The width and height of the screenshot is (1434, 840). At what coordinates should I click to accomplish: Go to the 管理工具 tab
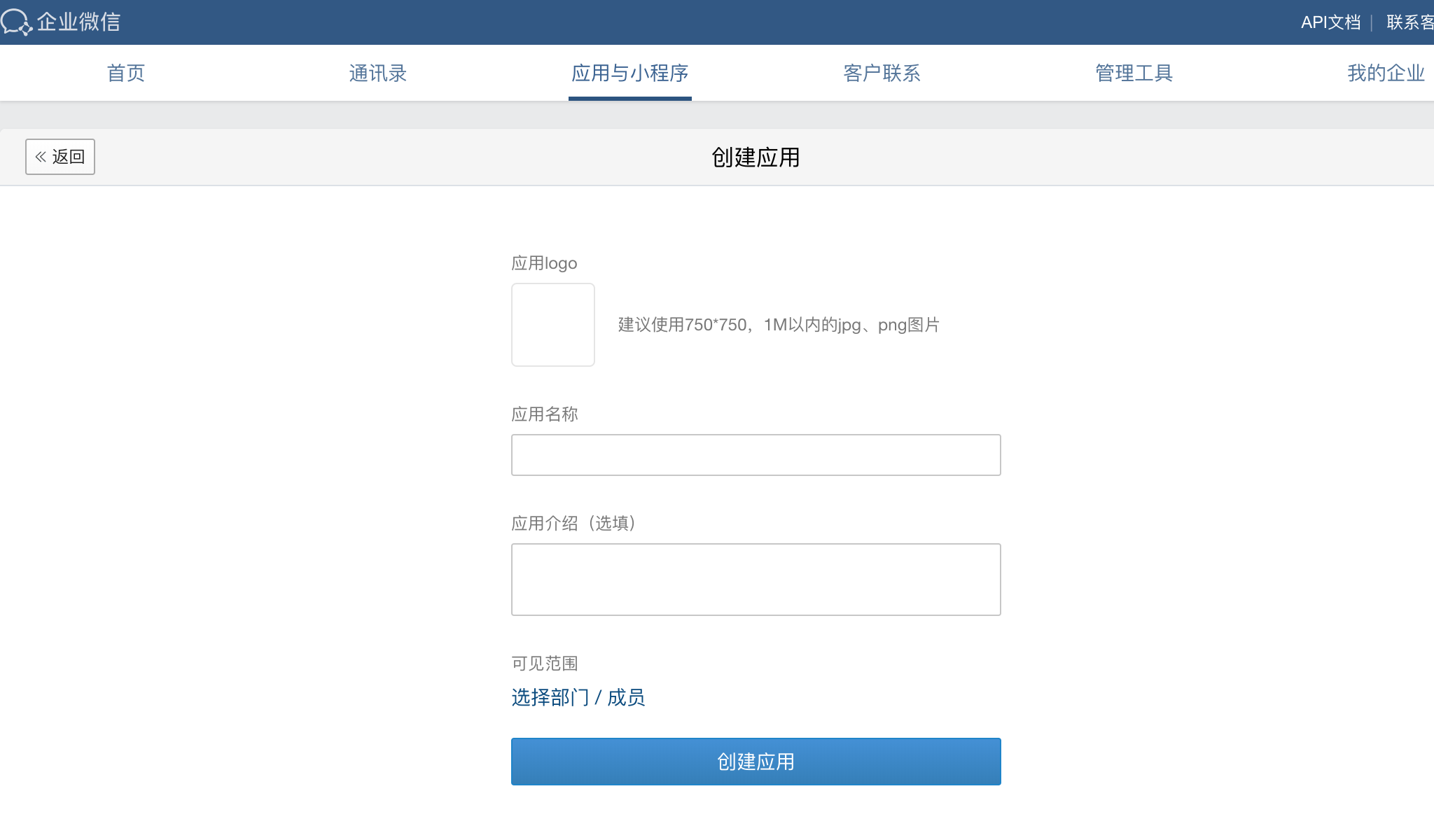[x=1134, y=73]
